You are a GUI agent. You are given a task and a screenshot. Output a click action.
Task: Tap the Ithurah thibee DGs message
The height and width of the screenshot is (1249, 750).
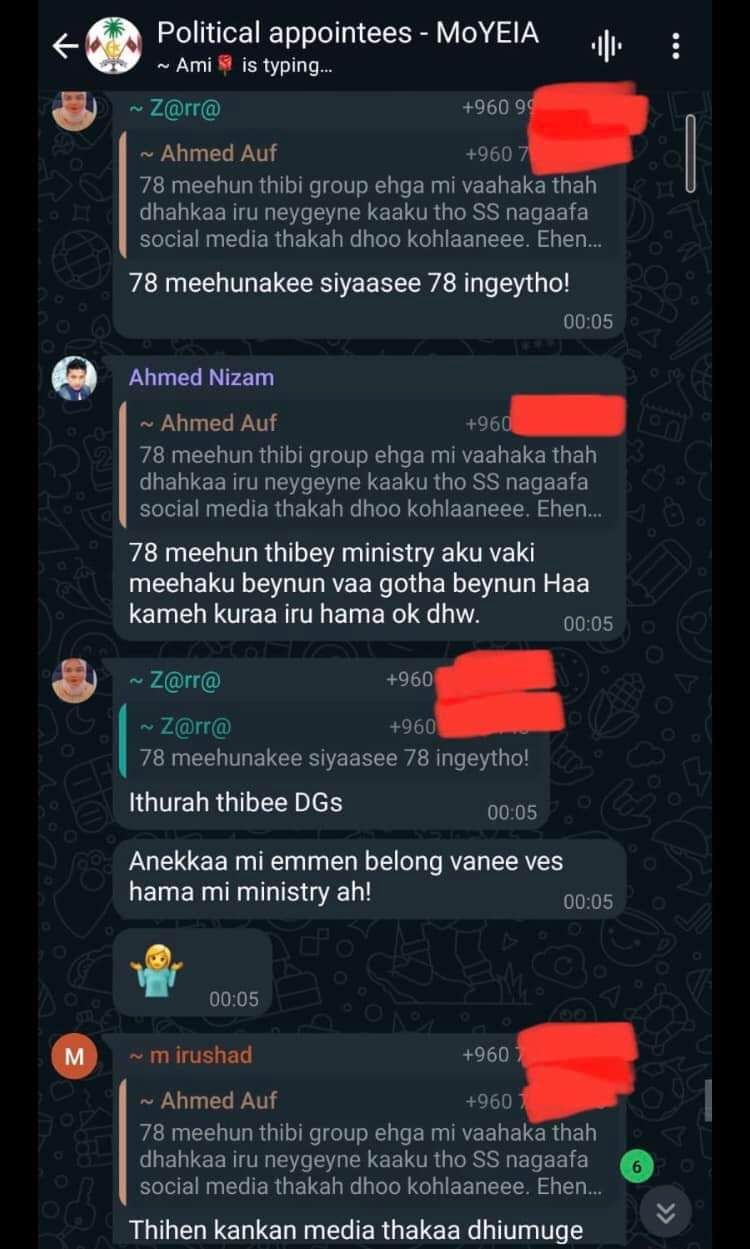tap(235, 801)
